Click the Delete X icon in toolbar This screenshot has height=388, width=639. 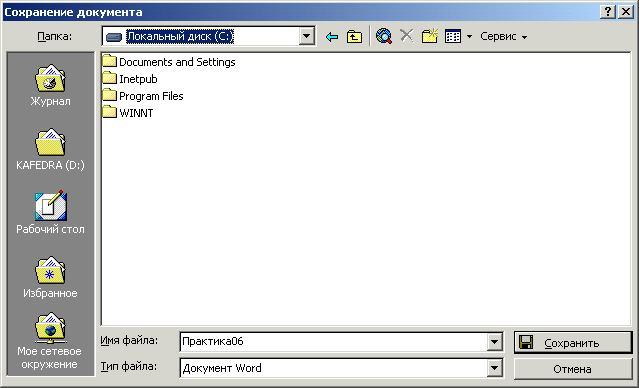[x=406, y=36]
